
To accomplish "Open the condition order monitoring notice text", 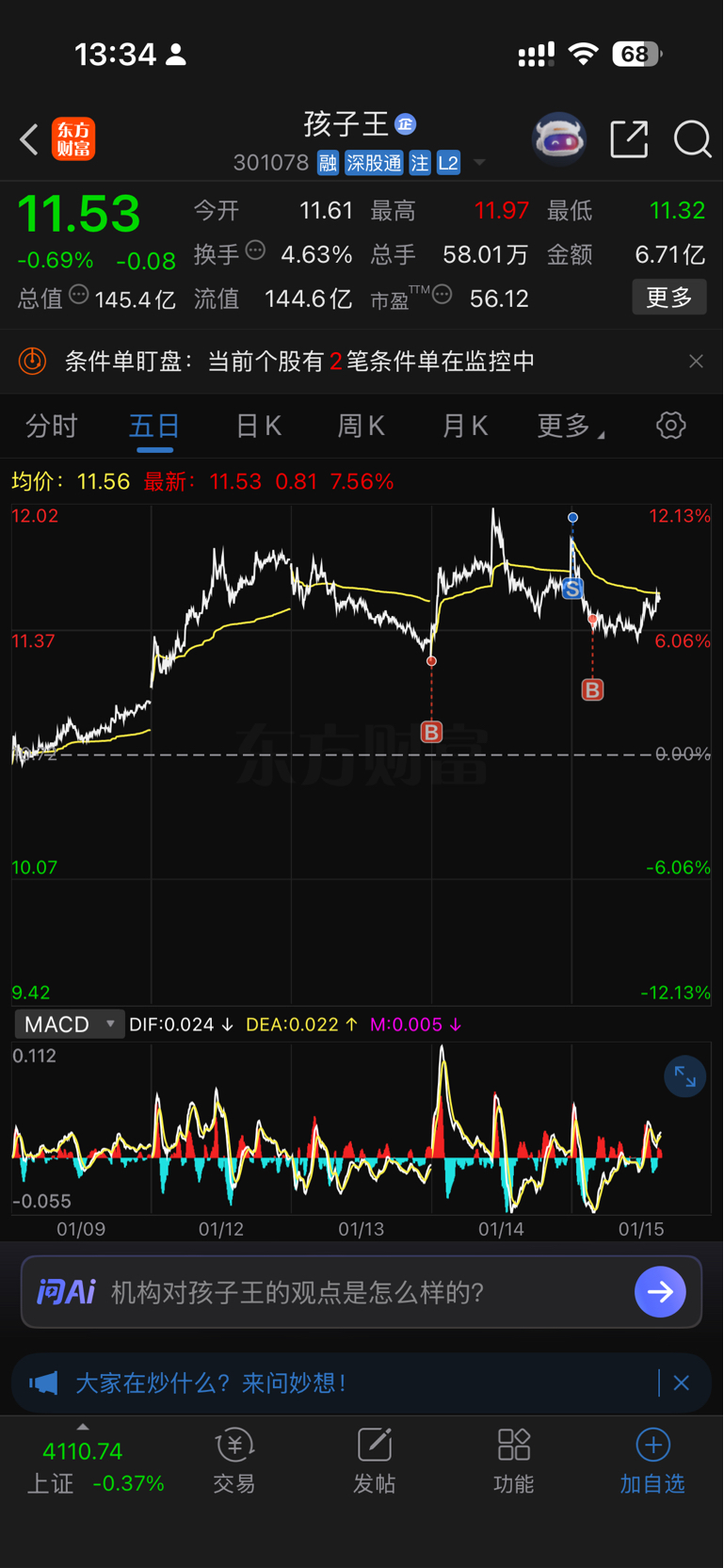I will tap(299, 361).
